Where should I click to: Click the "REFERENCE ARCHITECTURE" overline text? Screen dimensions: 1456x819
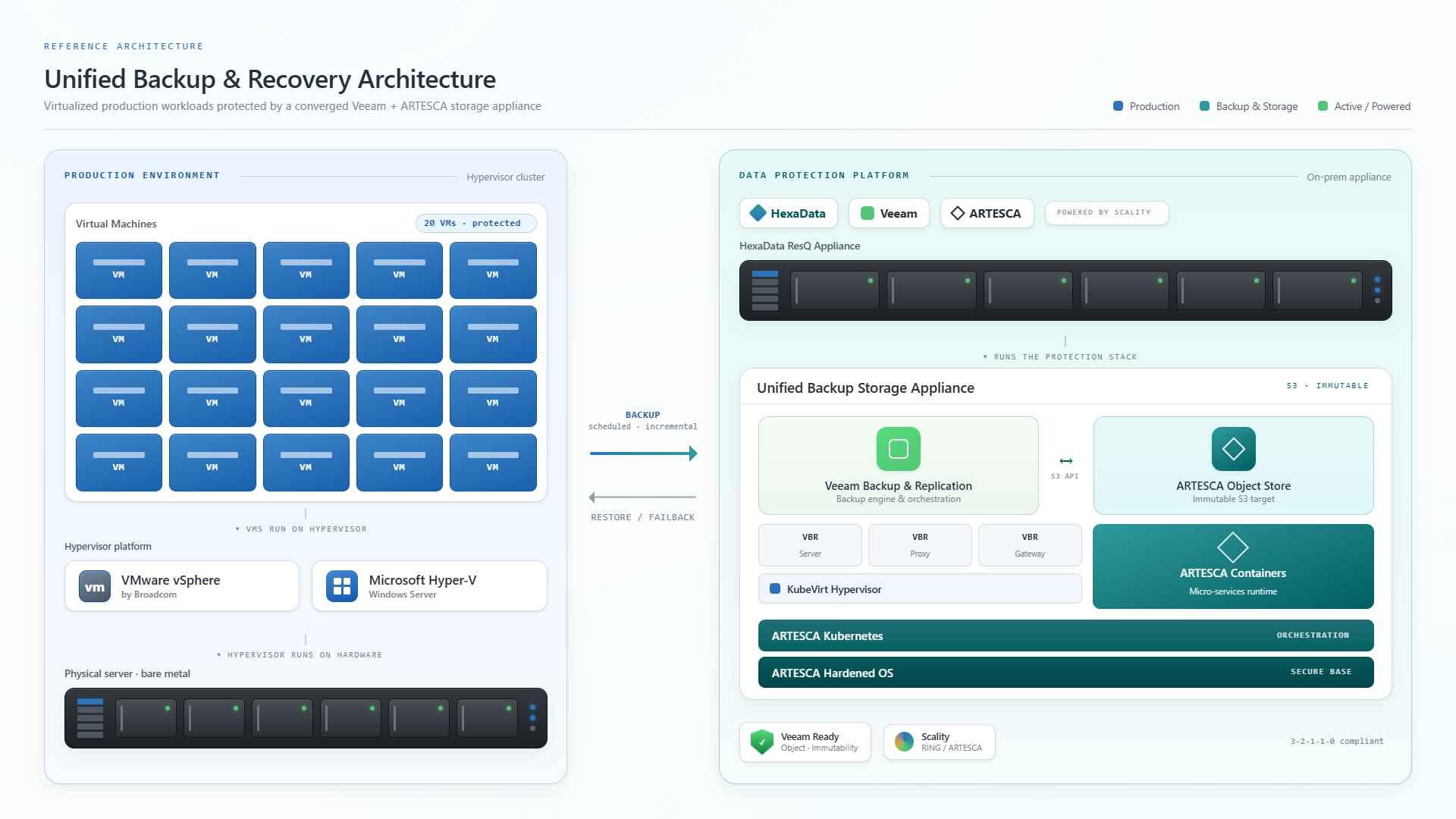point(124,46)
